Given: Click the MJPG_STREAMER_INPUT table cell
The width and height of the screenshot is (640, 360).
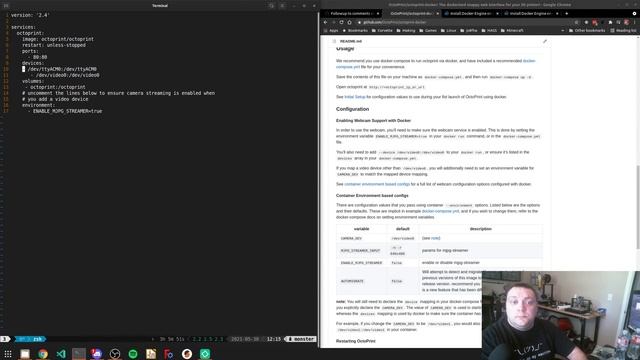Looking at the screenshot, I should [362, 251].
